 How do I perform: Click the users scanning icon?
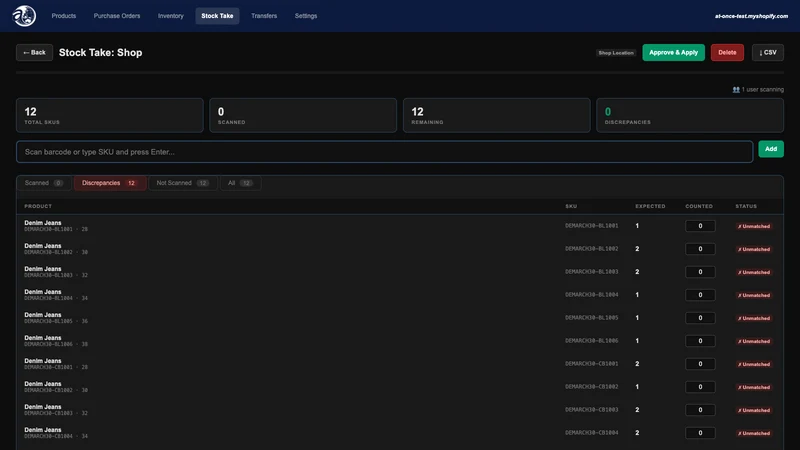(736, 90)
